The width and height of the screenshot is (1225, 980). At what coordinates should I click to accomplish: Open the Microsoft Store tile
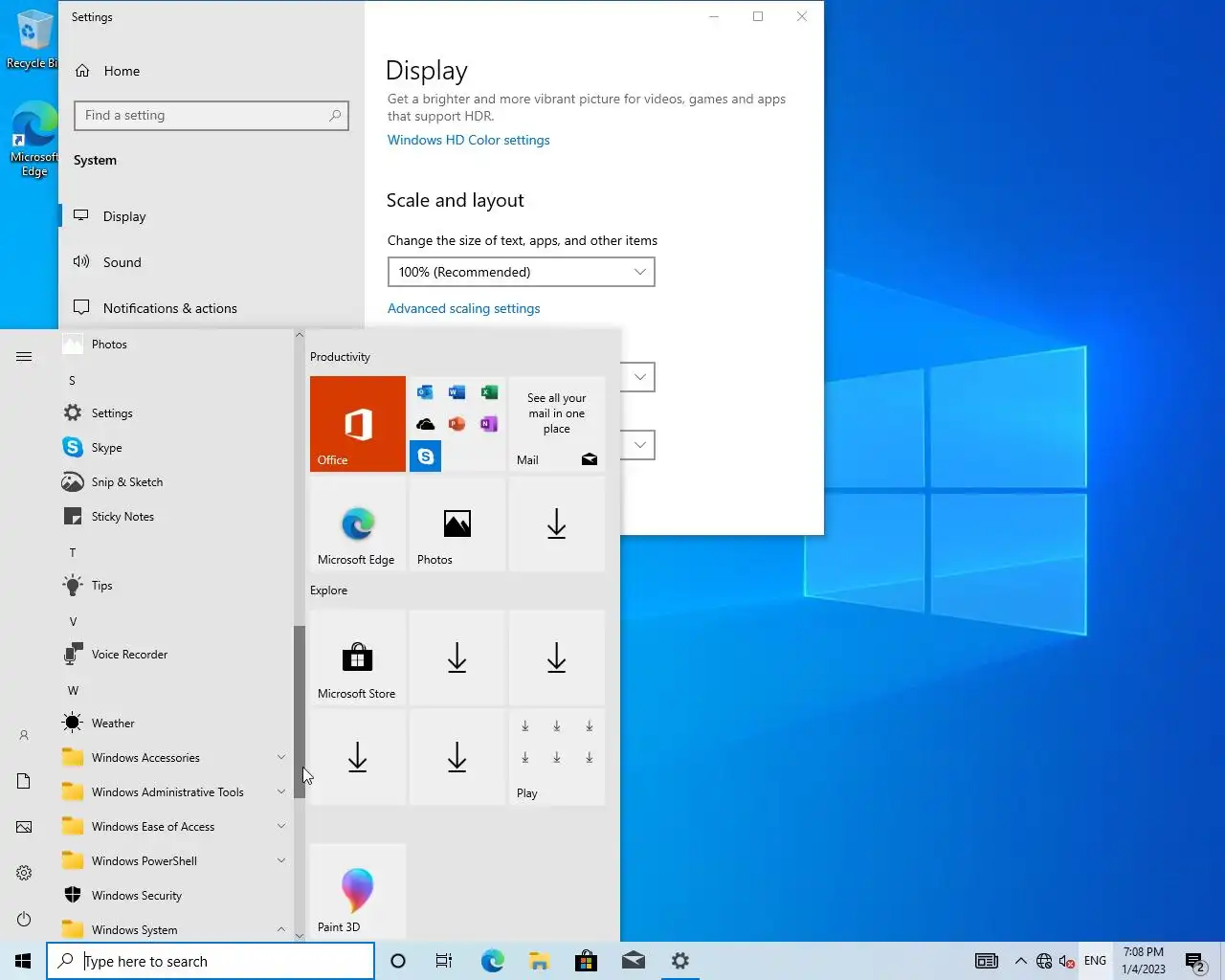(358, 657)
